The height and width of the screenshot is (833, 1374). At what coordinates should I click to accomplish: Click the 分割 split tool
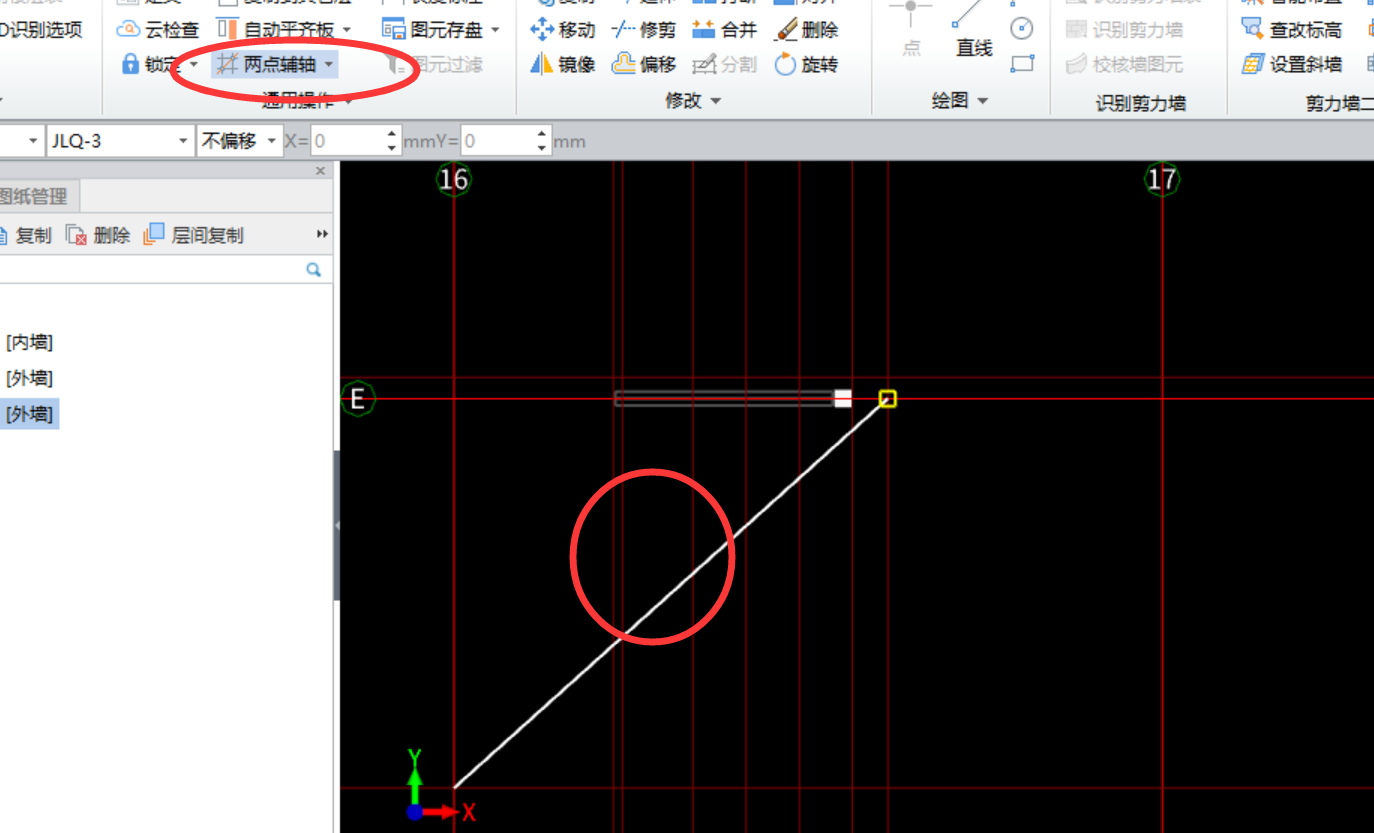[x=725, y=65]
